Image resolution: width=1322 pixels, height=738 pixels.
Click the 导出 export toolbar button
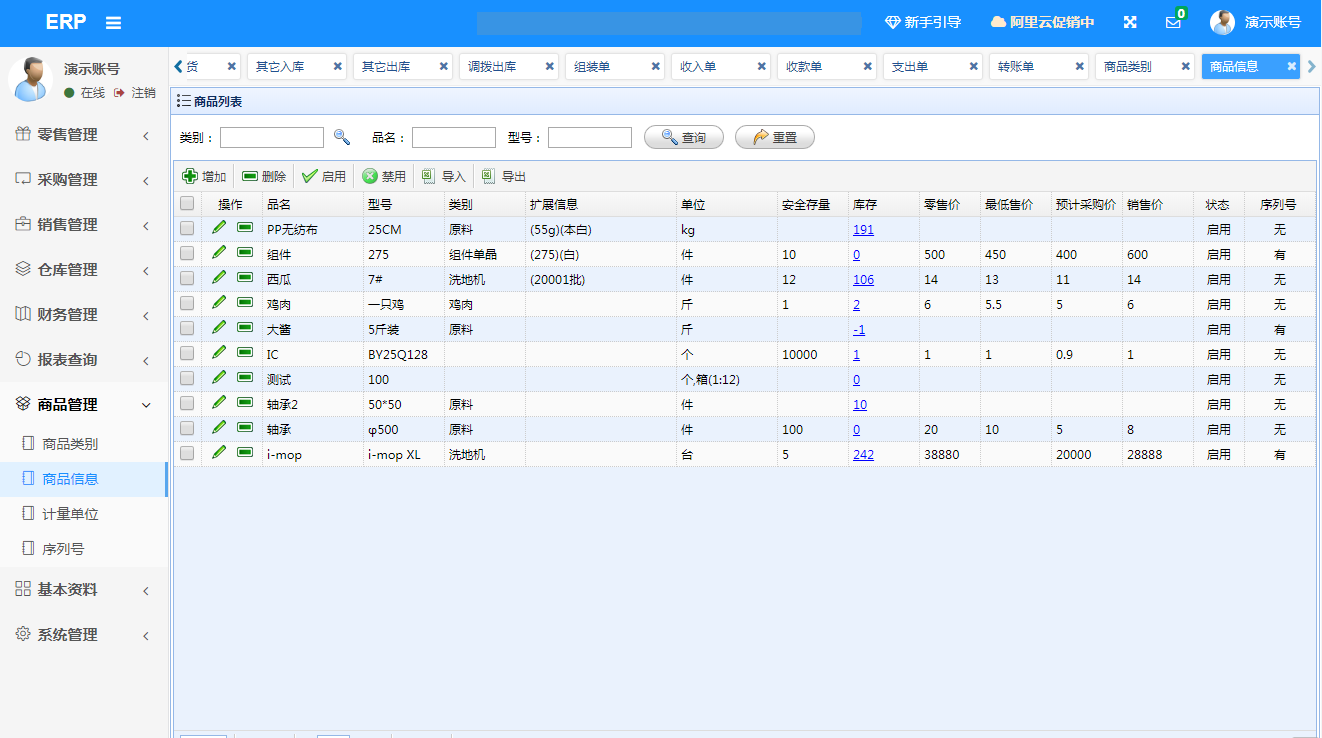(503, 176)
